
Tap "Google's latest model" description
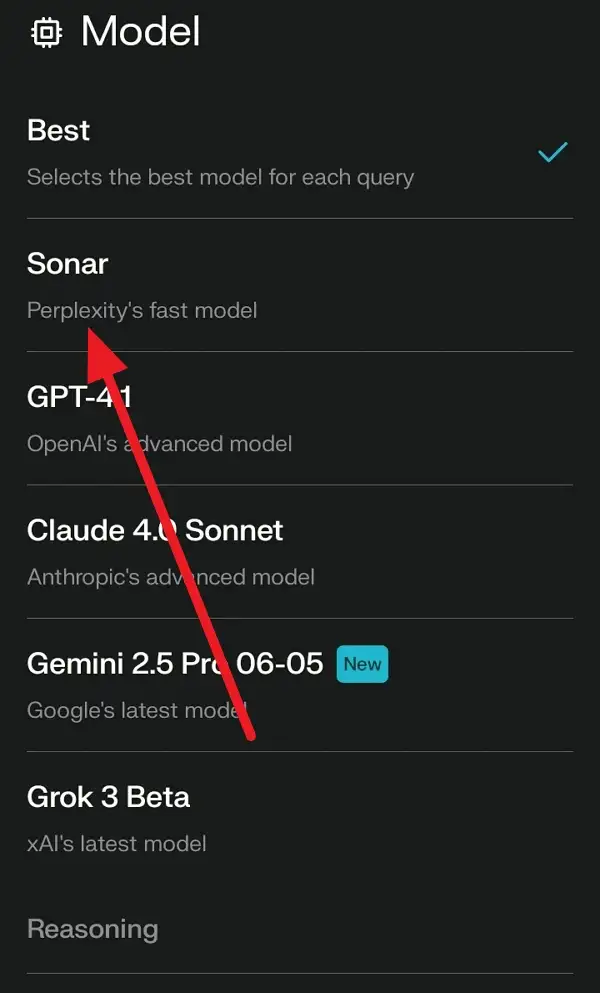coord(136,710)
